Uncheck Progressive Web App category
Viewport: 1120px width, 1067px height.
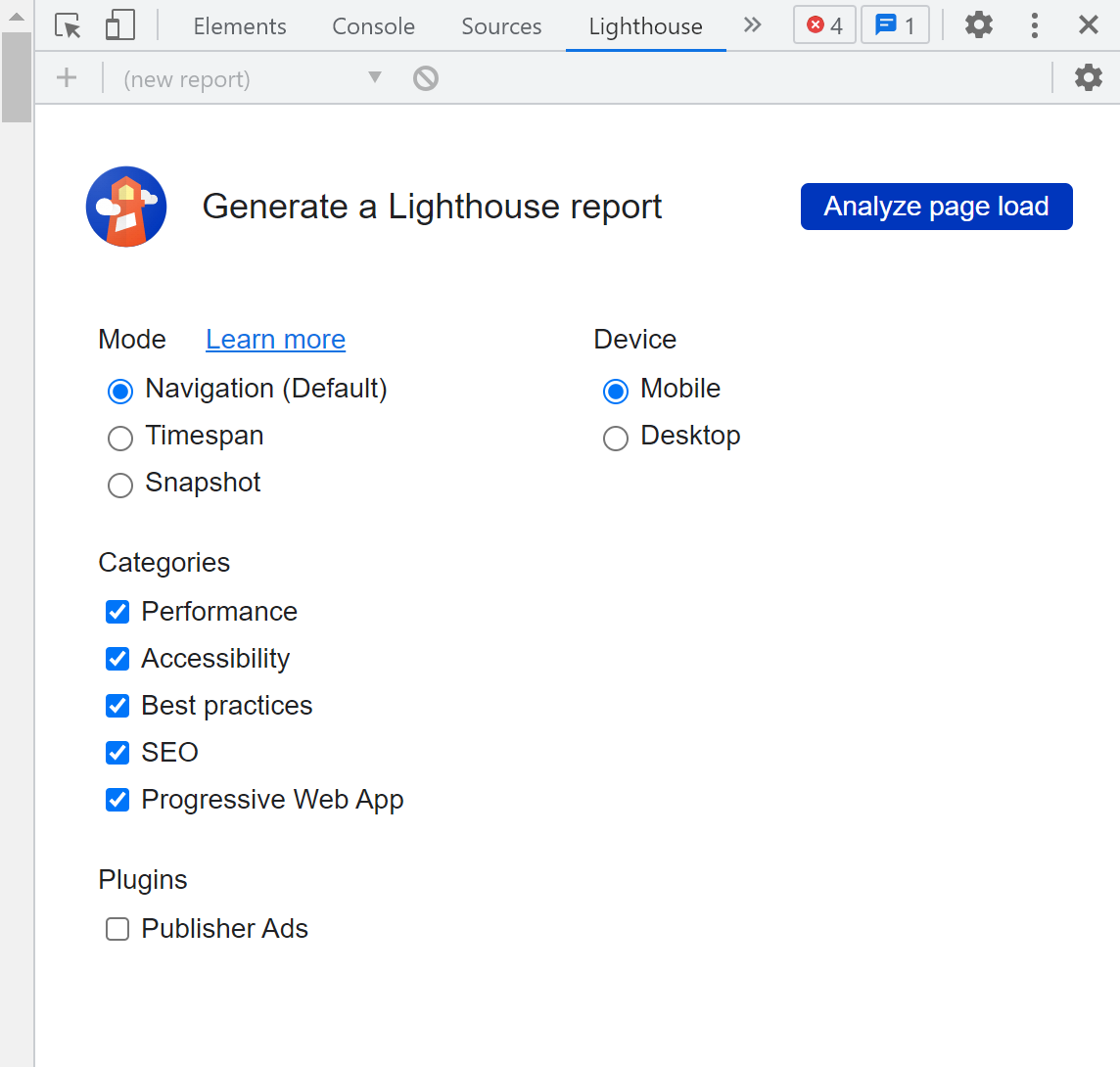(x=117, y=800)
